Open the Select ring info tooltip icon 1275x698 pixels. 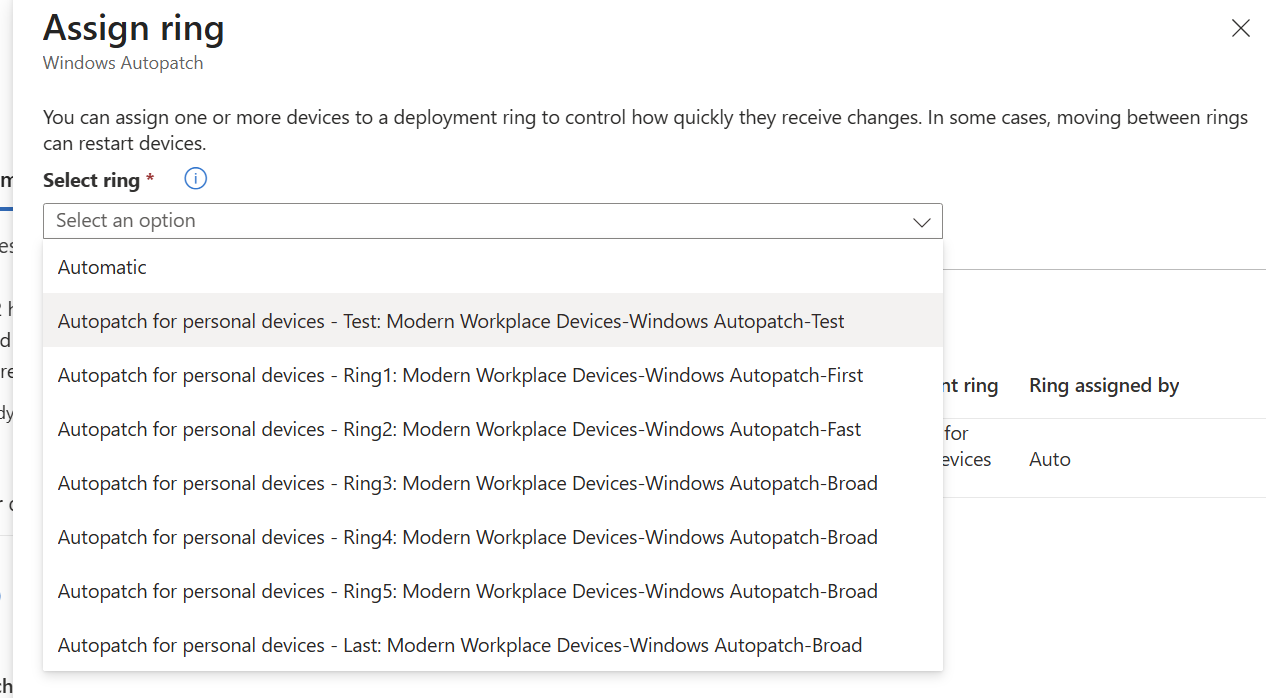click(196, 179)
